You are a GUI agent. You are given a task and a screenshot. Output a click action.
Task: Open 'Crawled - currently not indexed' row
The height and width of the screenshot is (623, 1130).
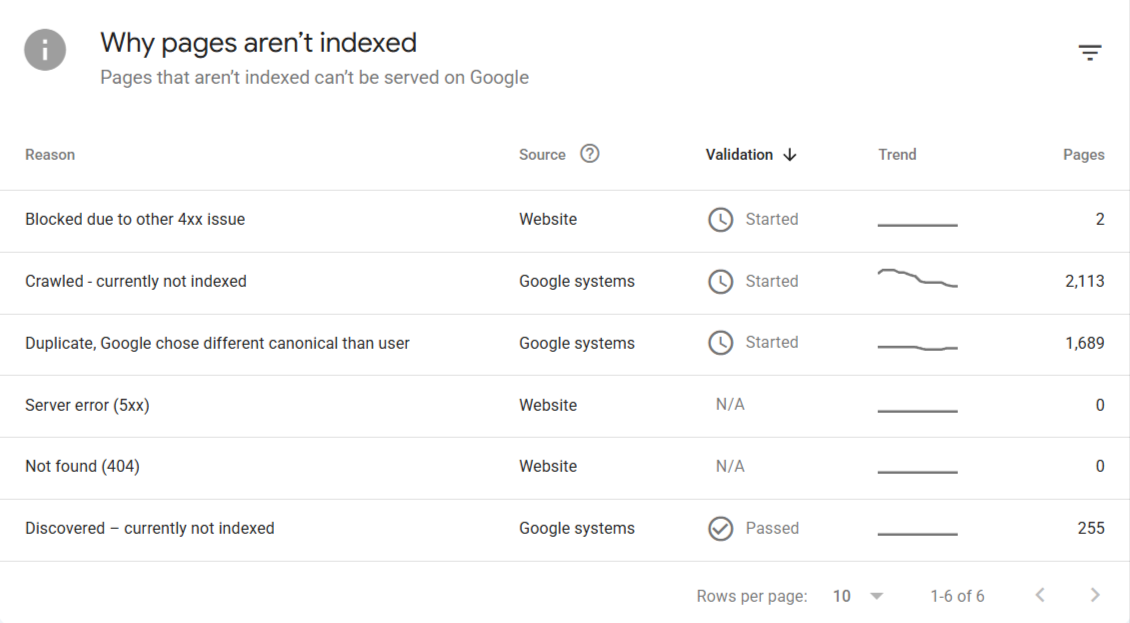pyautogui.click(x=565, y=283)
